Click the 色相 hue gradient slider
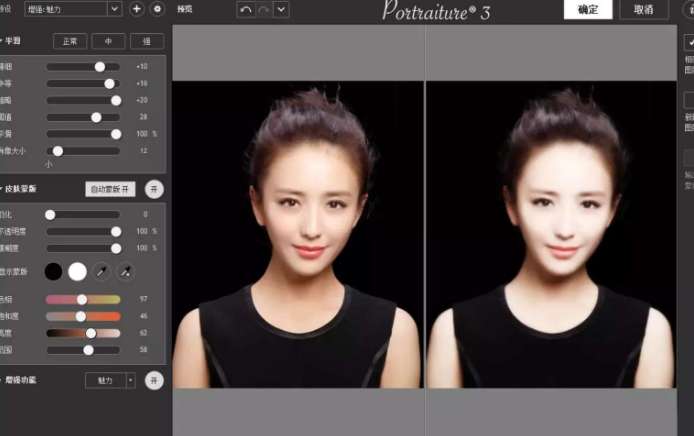 [x=83, y=300]
